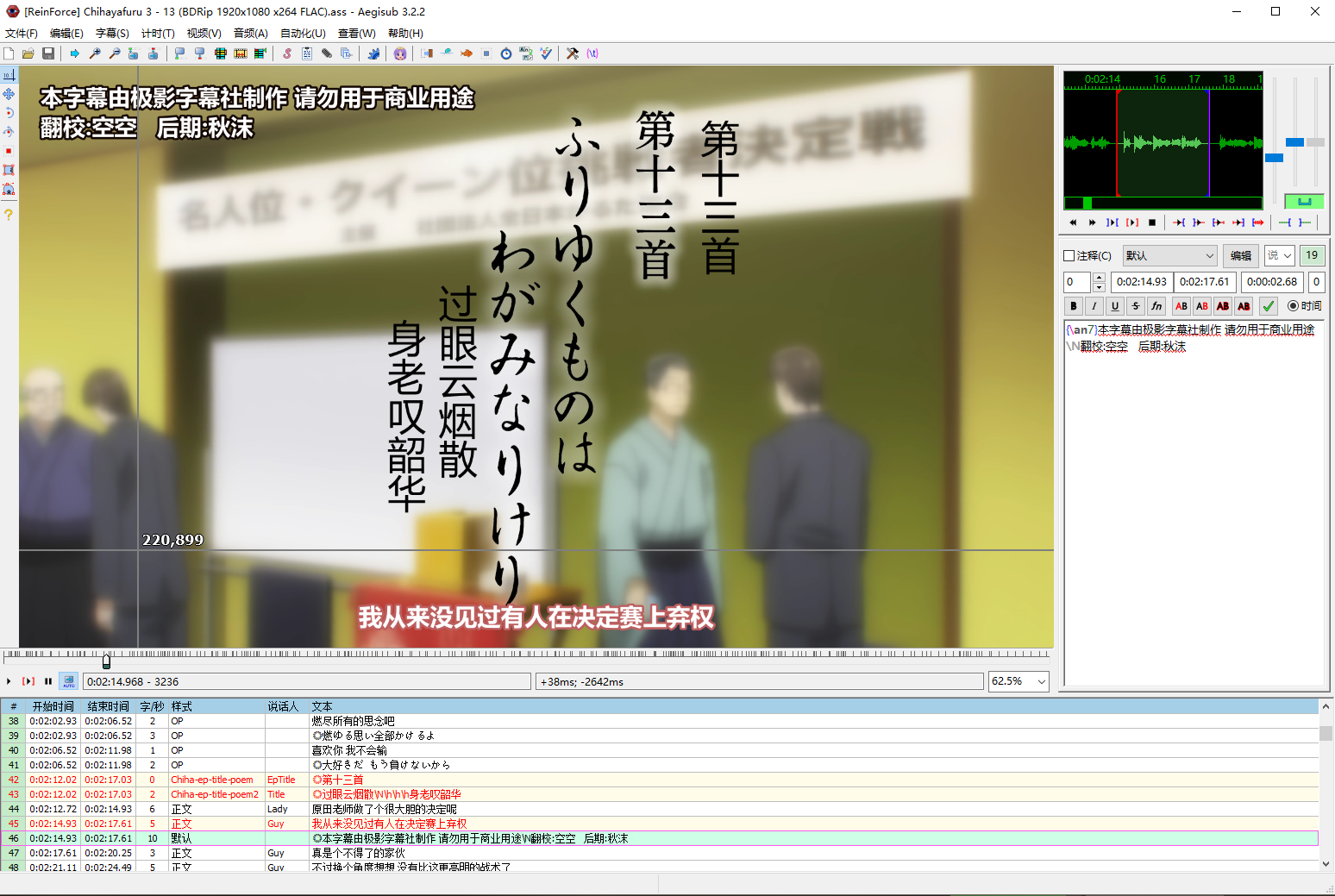1335x896 pixels.
Task: Click the video seek bar thumb
Action: click(x=106, y=661)
